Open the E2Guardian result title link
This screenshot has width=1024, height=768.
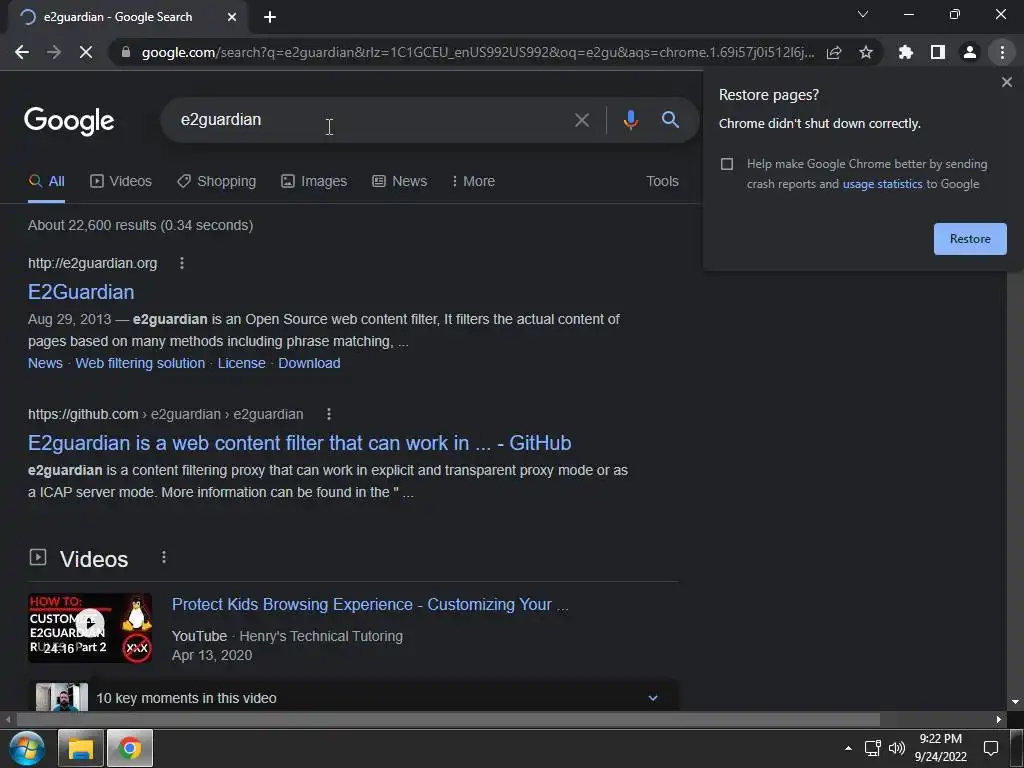click(x=81, y=292)
